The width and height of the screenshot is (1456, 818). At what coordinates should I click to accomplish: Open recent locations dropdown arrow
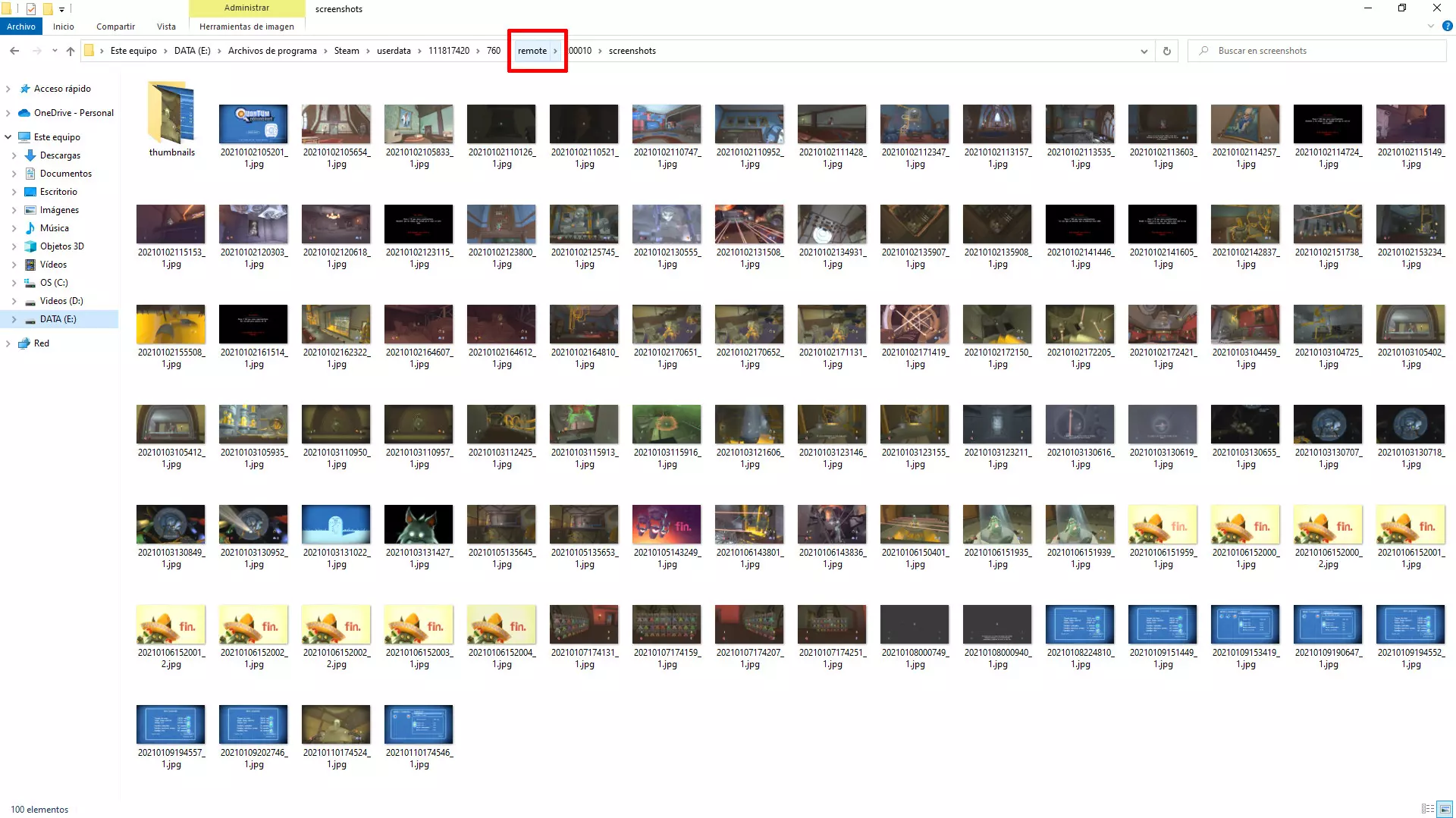[x=55, y=51]
